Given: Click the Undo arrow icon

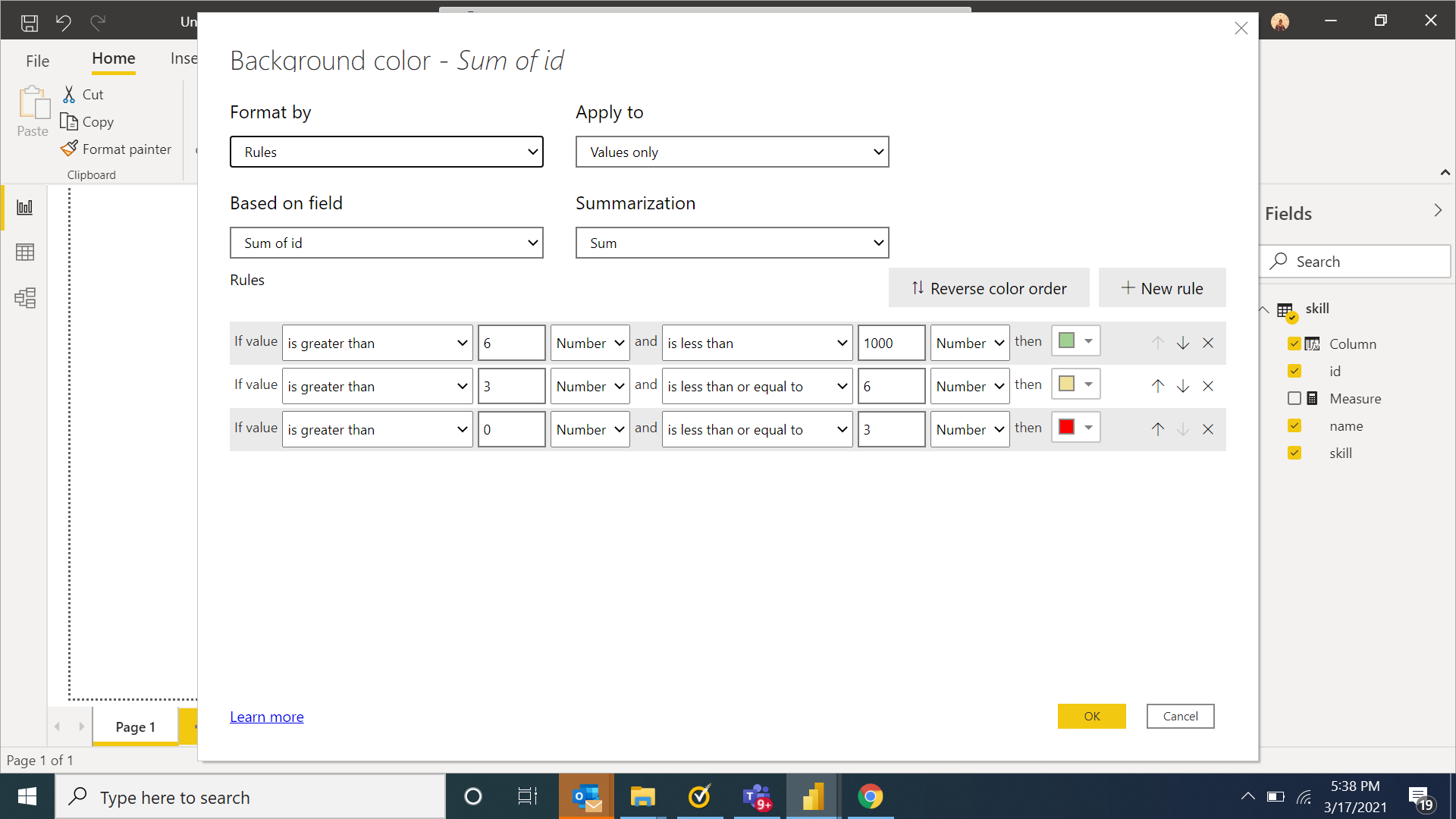Looking at the screenshot, I should [64, 23].
